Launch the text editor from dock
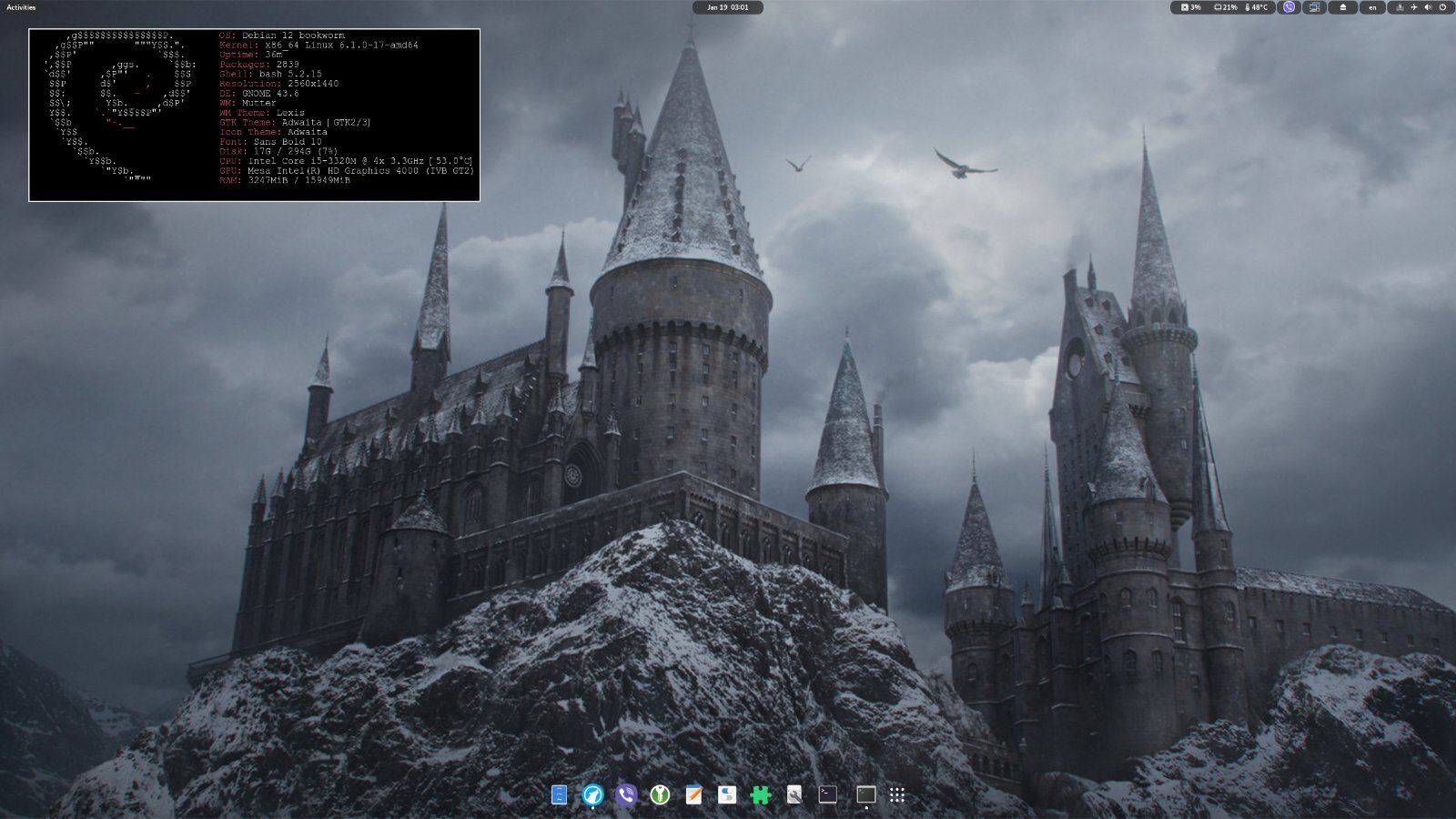The height and width of the screenshot is (819, 1456). click(x=693, y=794)
